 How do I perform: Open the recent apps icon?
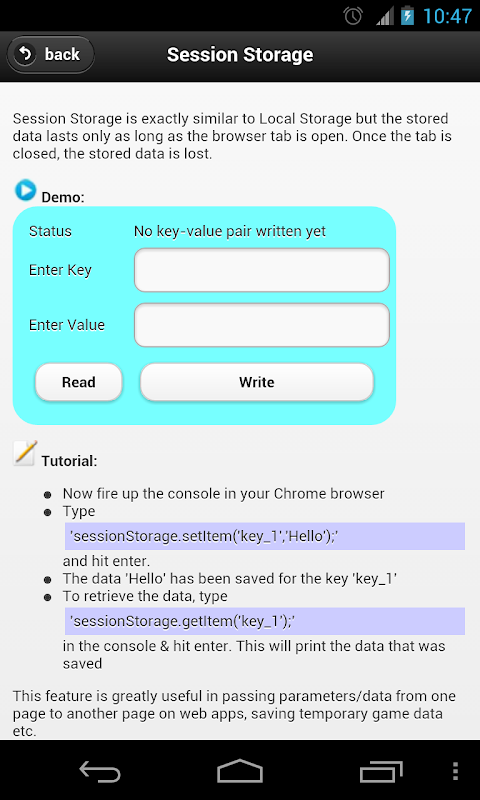[x=381, y=771]
